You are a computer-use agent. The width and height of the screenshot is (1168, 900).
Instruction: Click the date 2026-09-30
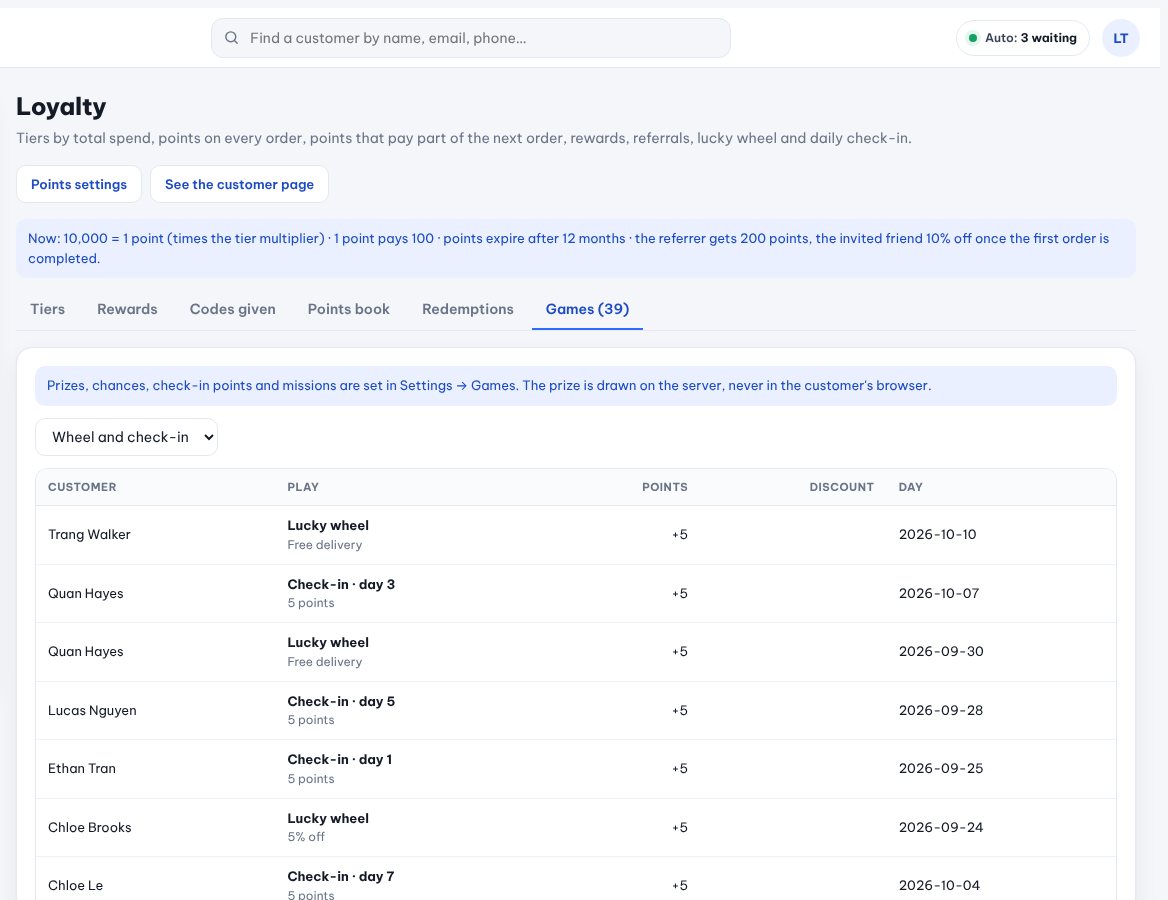coord(941,651)
